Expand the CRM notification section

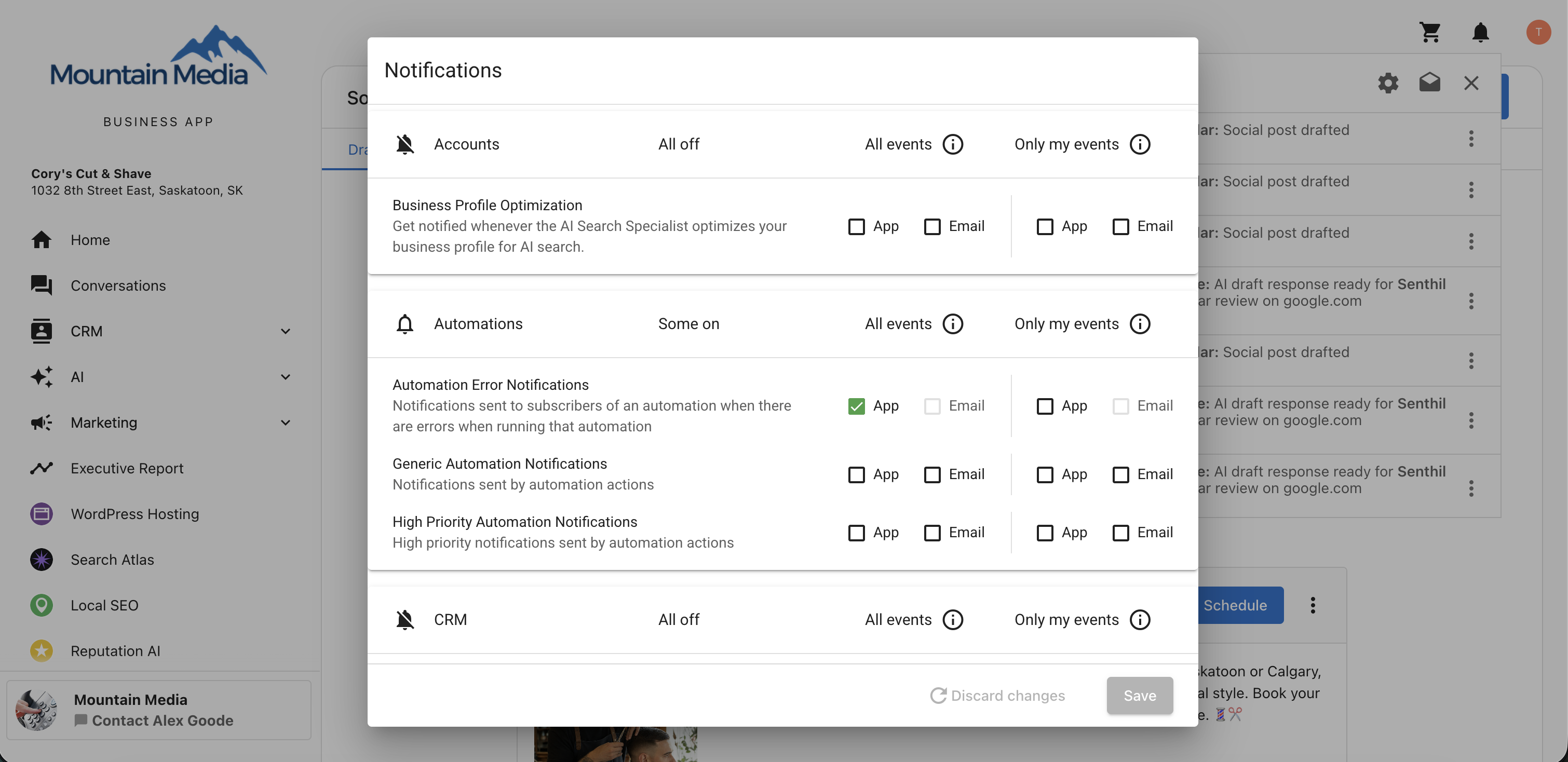783,620
